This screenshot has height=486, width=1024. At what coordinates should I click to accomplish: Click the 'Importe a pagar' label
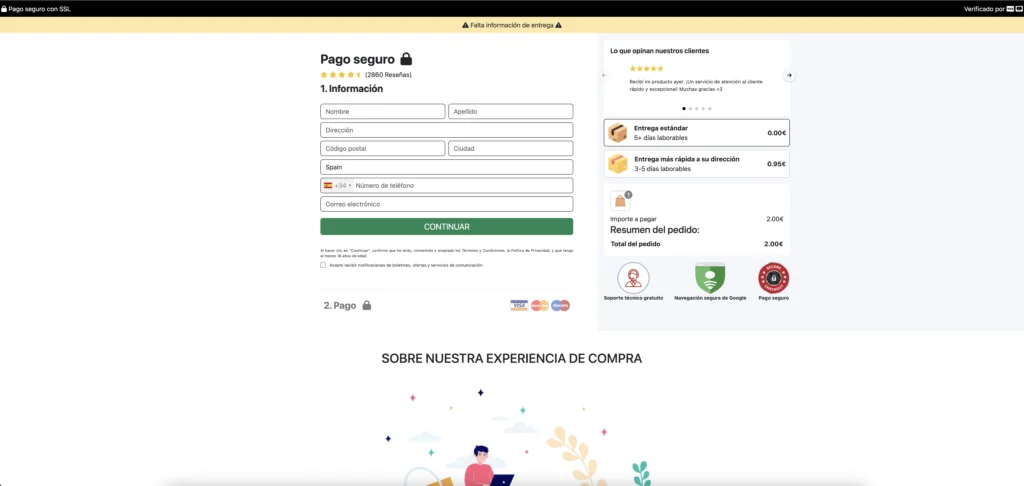[633, 219]
